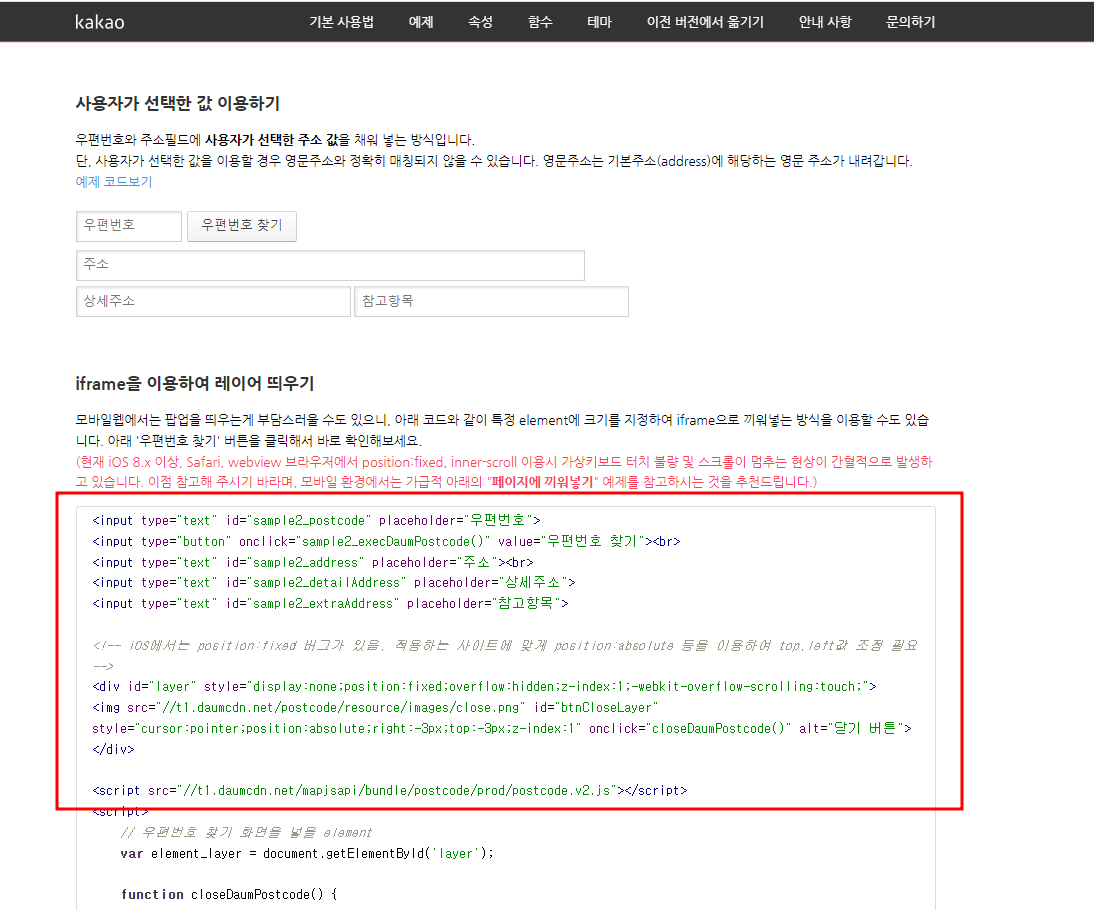The image size is (1094, 910).
Task: Focus the 상세주소 input field
Action: click(213, 301)
